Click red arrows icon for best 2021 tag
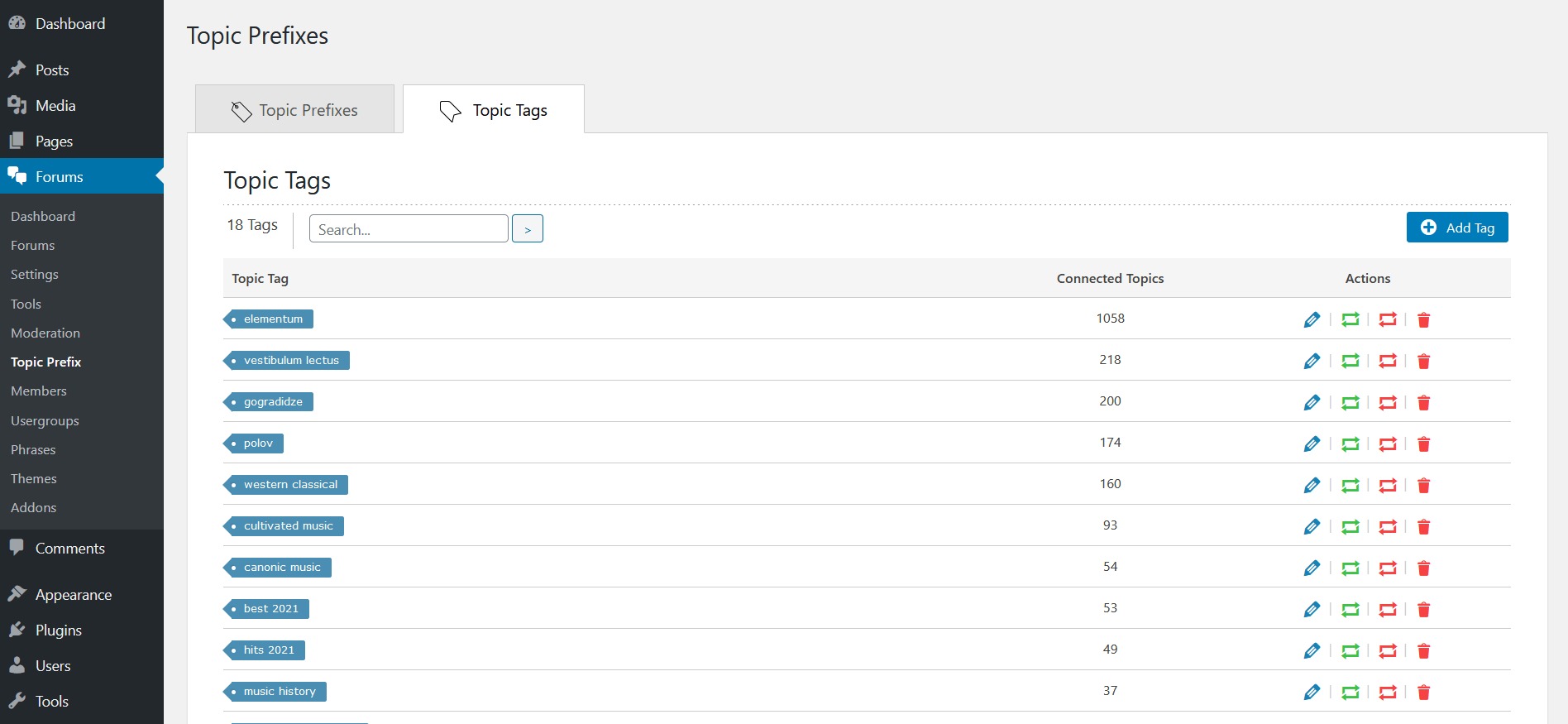The height and width of the screenshot is (724, 1568). [1387, 609]
